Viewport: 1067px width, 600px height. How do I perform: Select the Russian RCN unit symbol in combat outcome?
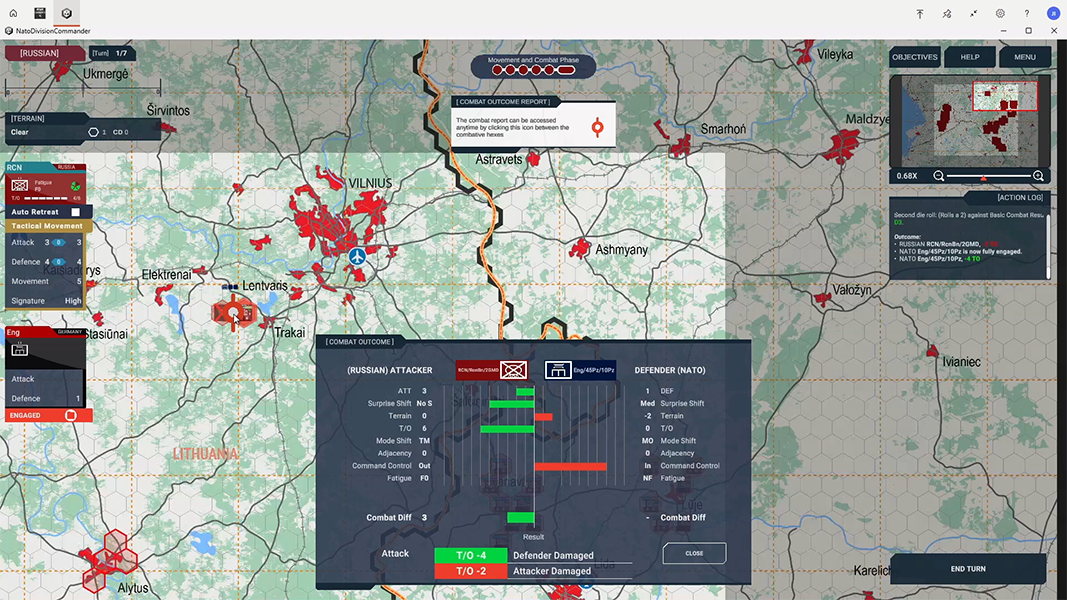tap(513, 370)
